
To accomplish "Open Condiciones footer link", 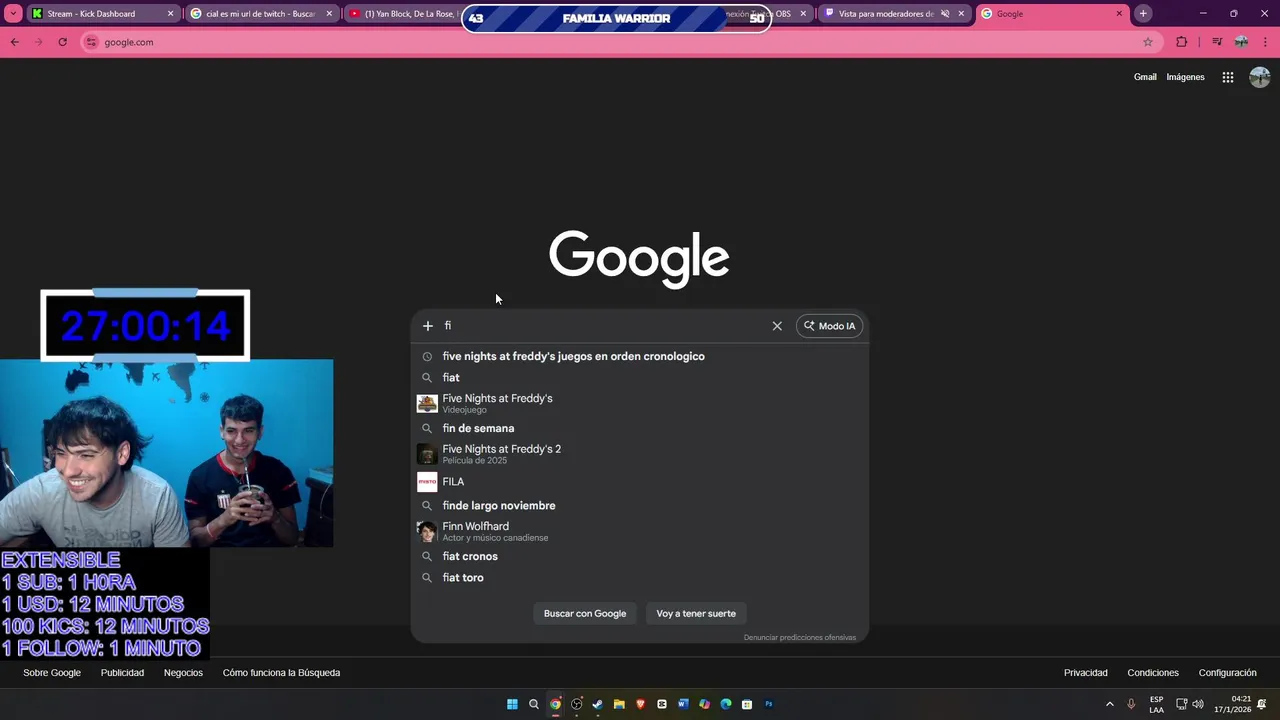I will pos(1153,673).
